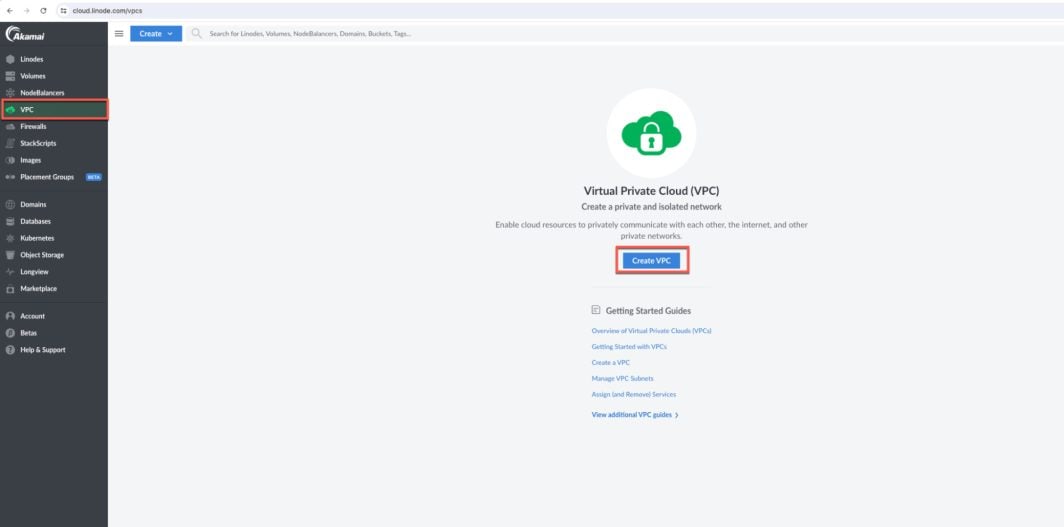This screenshot has width=1064, height=527.
Task: Open the Create dropdown button
Action: (x=156, y=34)
